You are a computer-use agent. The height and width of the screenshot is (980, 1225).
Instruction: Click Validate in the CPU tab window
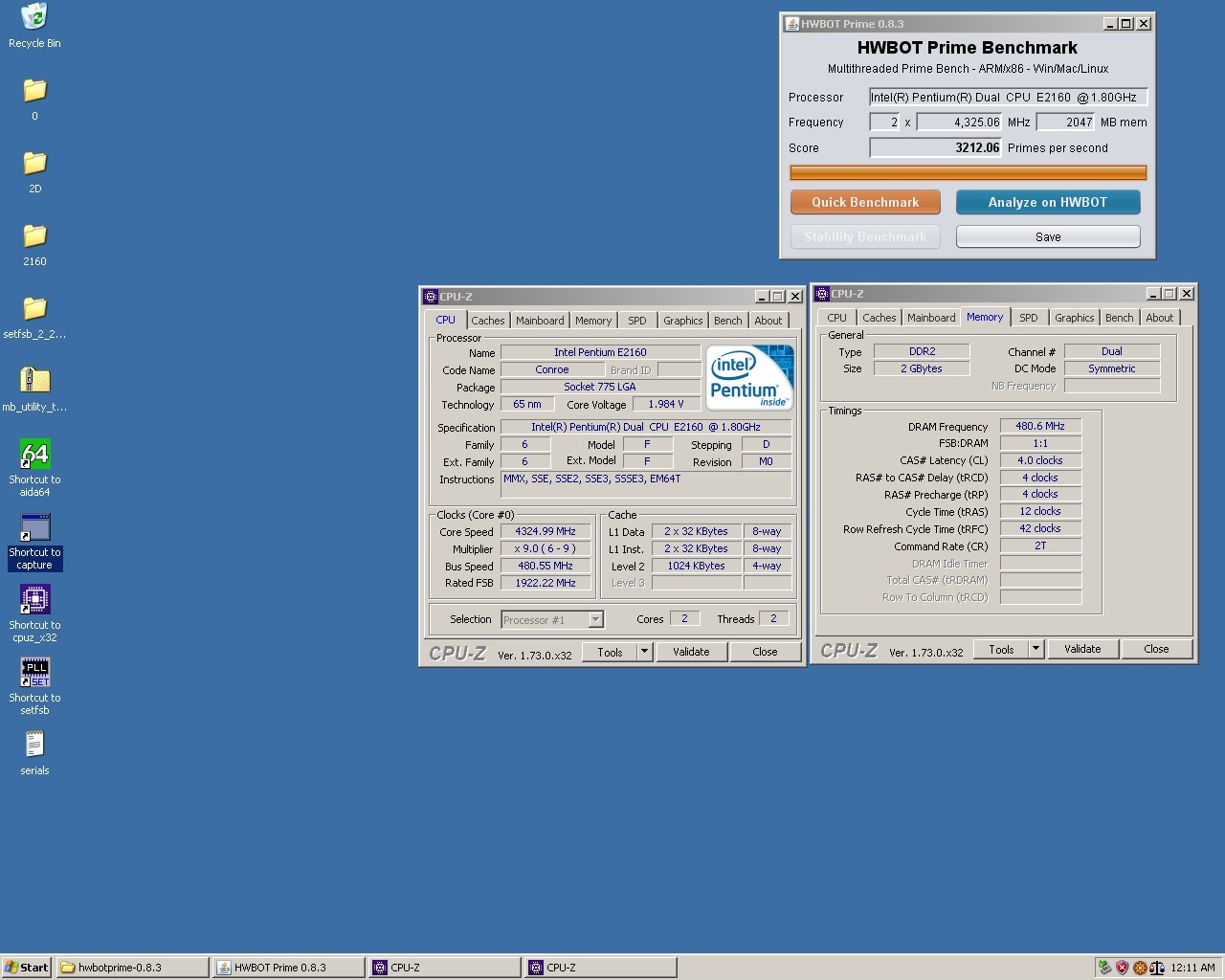coord(691,652)
